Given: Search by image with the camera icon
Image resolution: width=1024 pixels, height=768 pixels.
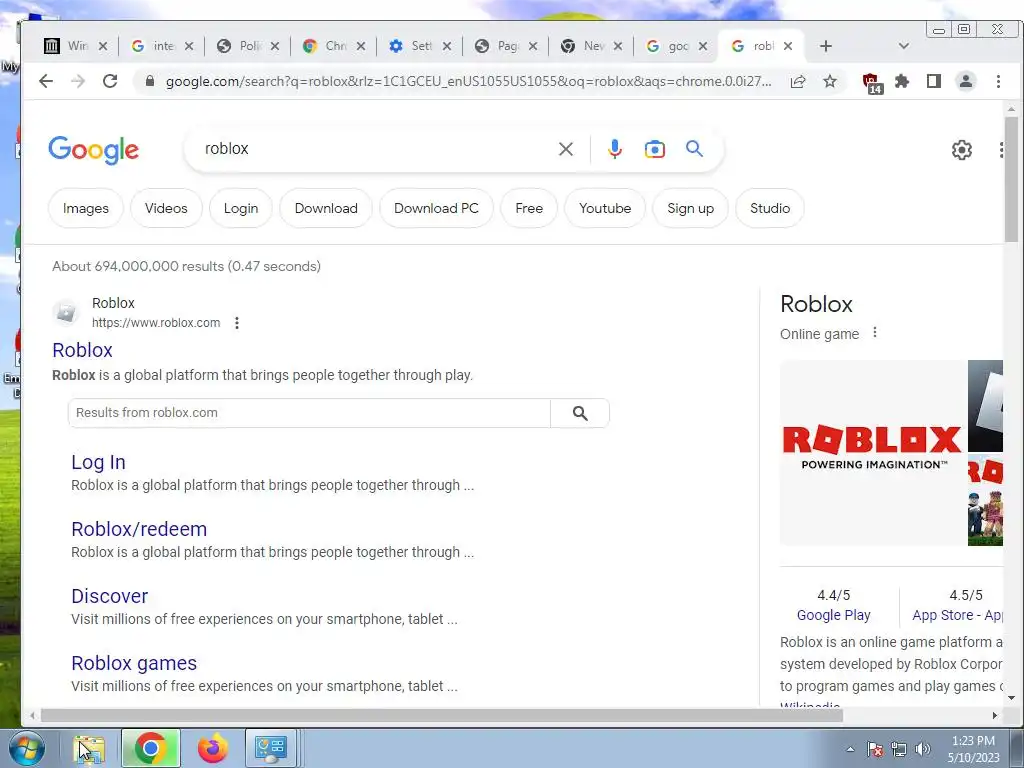Looking at the screenshot, I should [654, 149].
